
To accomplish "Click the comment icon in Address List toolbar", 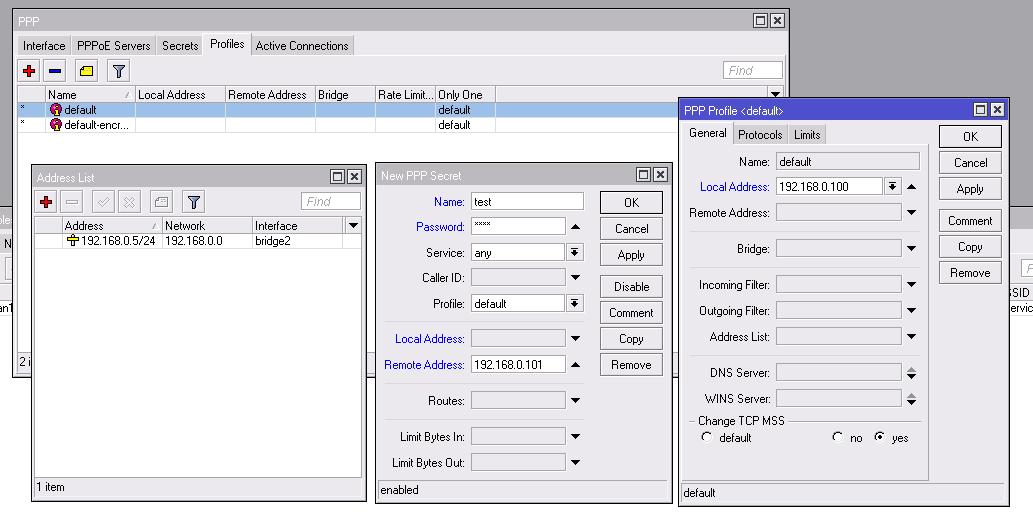I will click(162, 202).
